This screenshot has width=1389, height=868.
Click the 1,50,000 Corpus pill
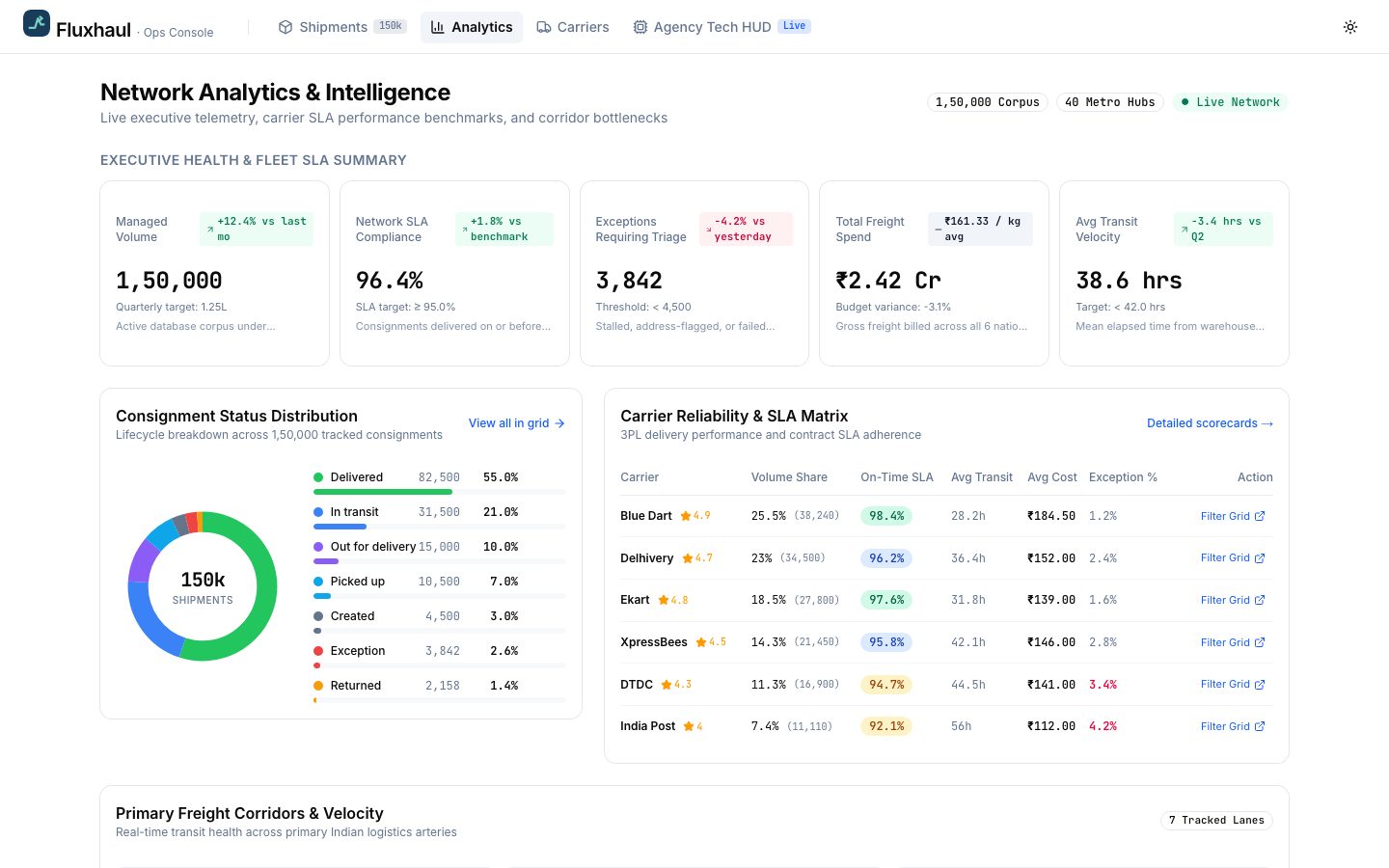tap(988, 102)
